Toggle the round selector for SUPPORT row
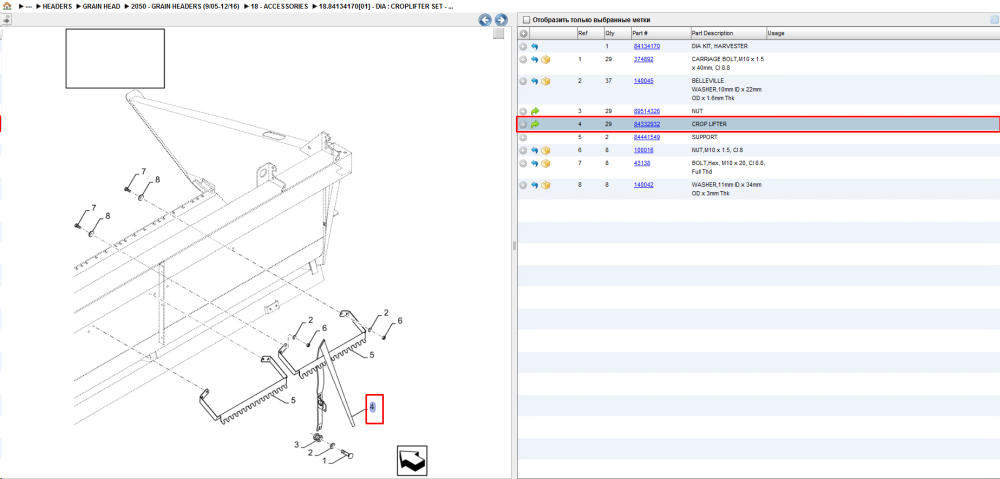This screenshot has height=479, width=1000. coord(523,137)
